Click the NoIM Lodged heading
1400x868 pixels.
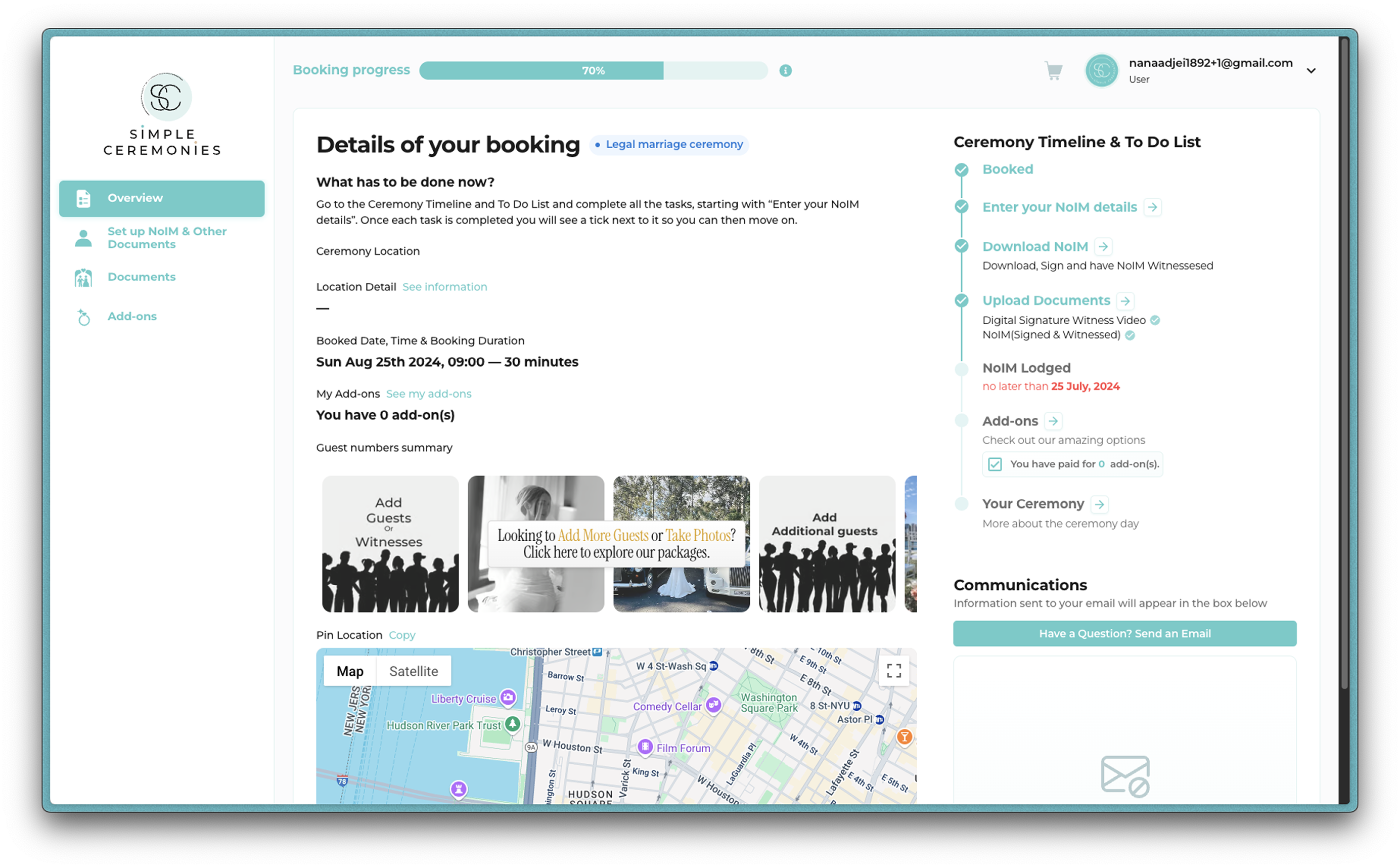click(1026, 368)
